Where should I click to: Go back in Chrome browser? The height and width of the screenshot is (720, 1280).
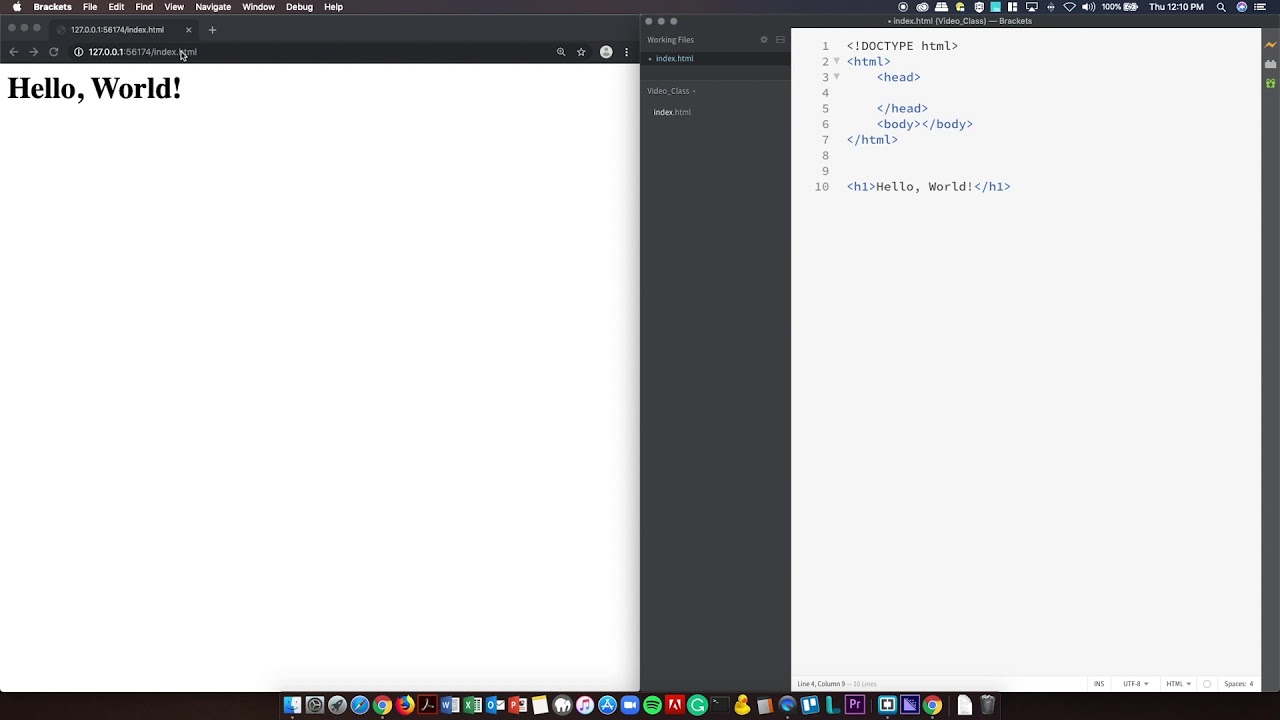point(13,52)
